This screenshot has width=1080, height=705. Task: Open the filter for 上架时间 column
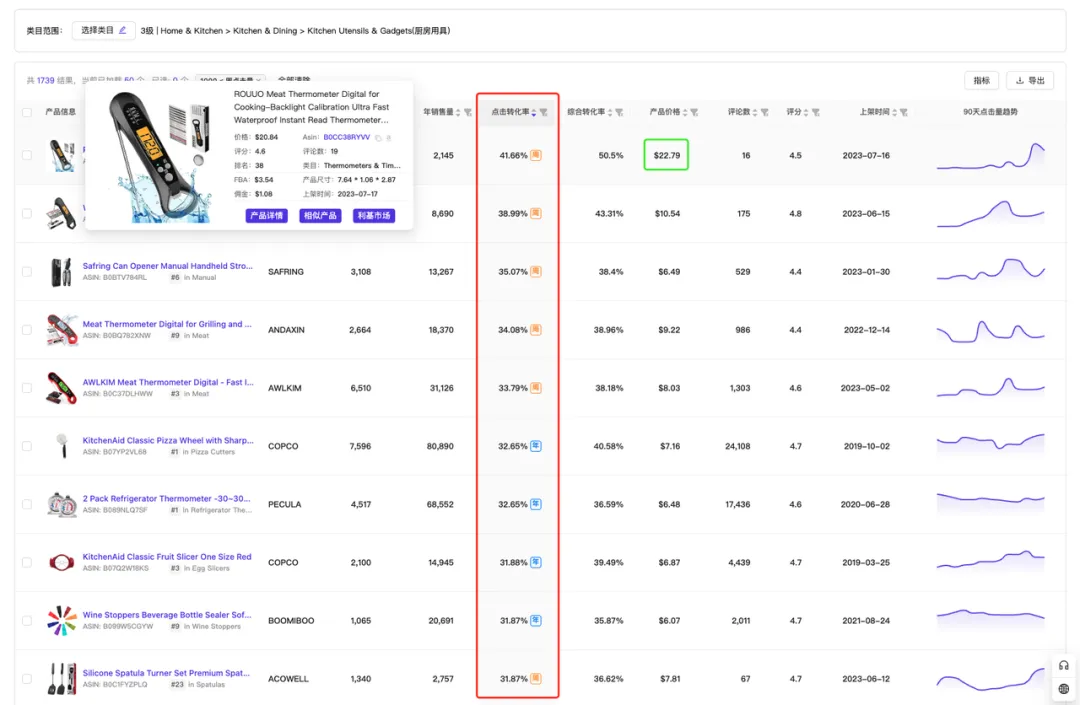click(904, 112)
